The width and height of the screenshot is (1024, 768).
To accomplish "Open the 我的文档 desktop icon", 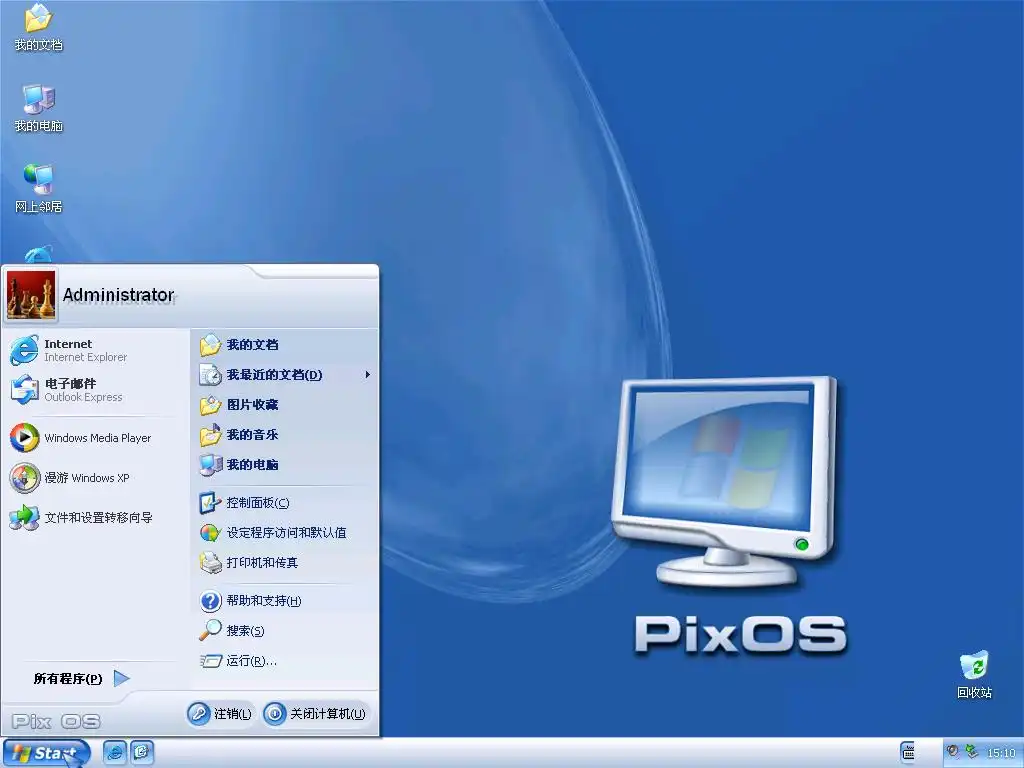I will [39, 27].
